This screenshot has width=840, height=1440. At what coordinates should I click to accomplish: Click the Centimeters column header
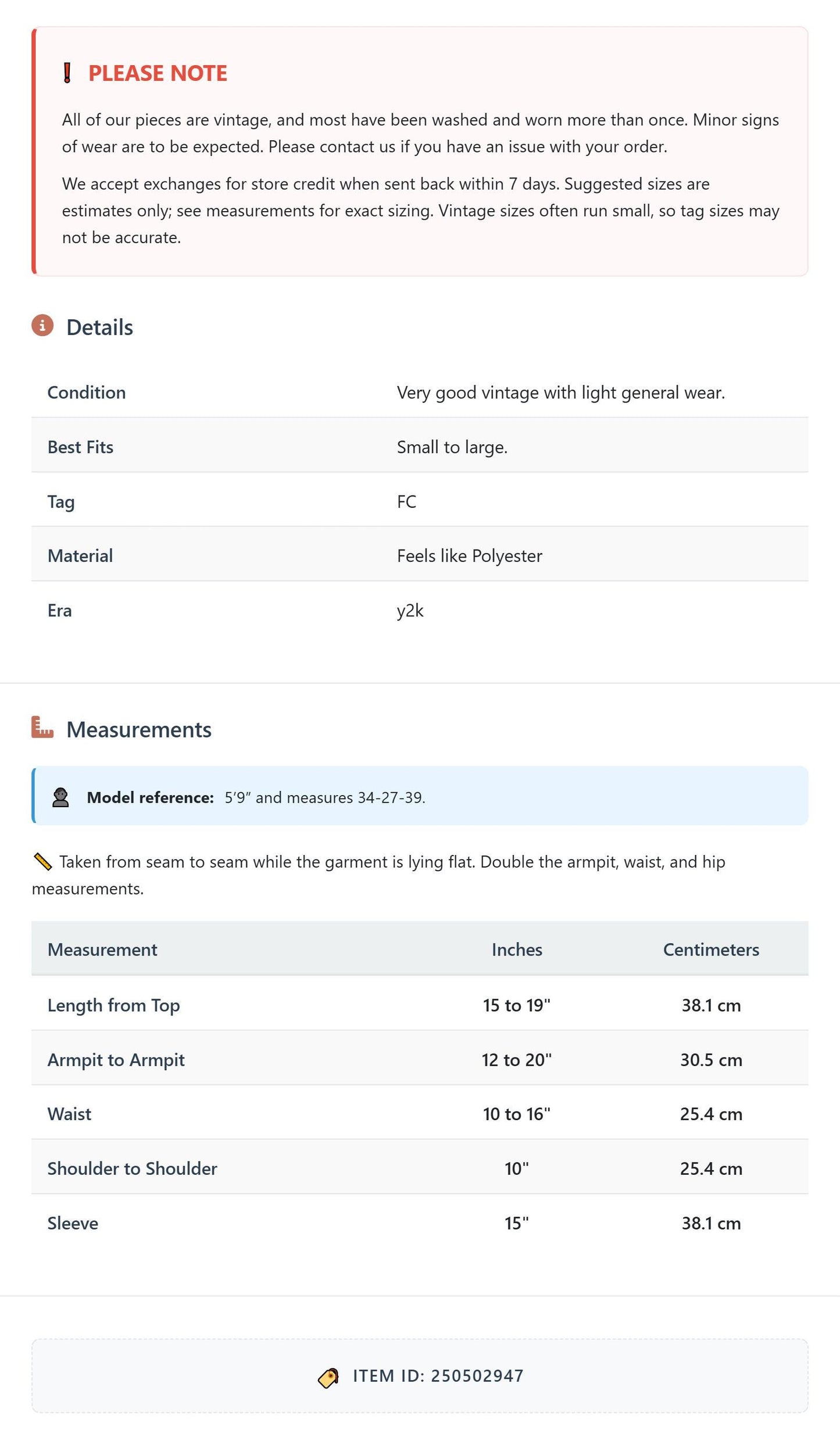pos(711,950)
